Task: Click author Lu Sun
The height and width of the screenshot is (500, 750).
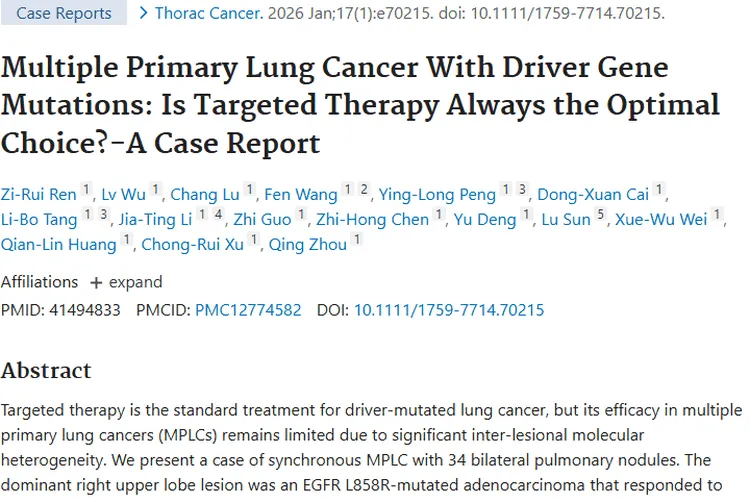Action: click(568, 219)
